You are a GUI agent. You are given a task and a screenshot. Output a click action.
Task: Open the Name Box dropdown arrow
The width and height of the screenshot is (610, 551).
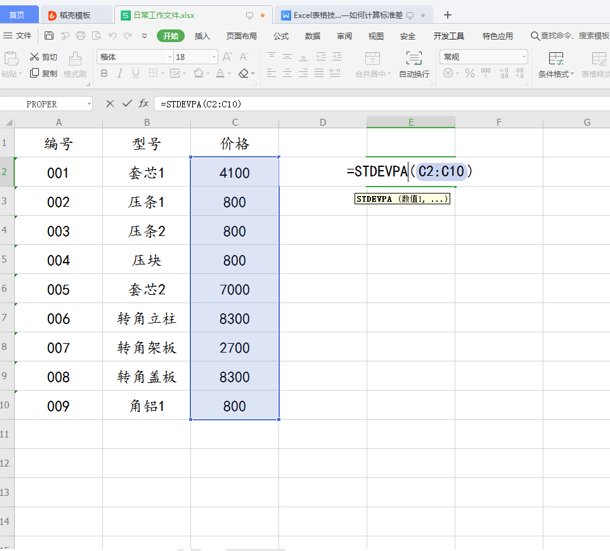click(89, 104)
